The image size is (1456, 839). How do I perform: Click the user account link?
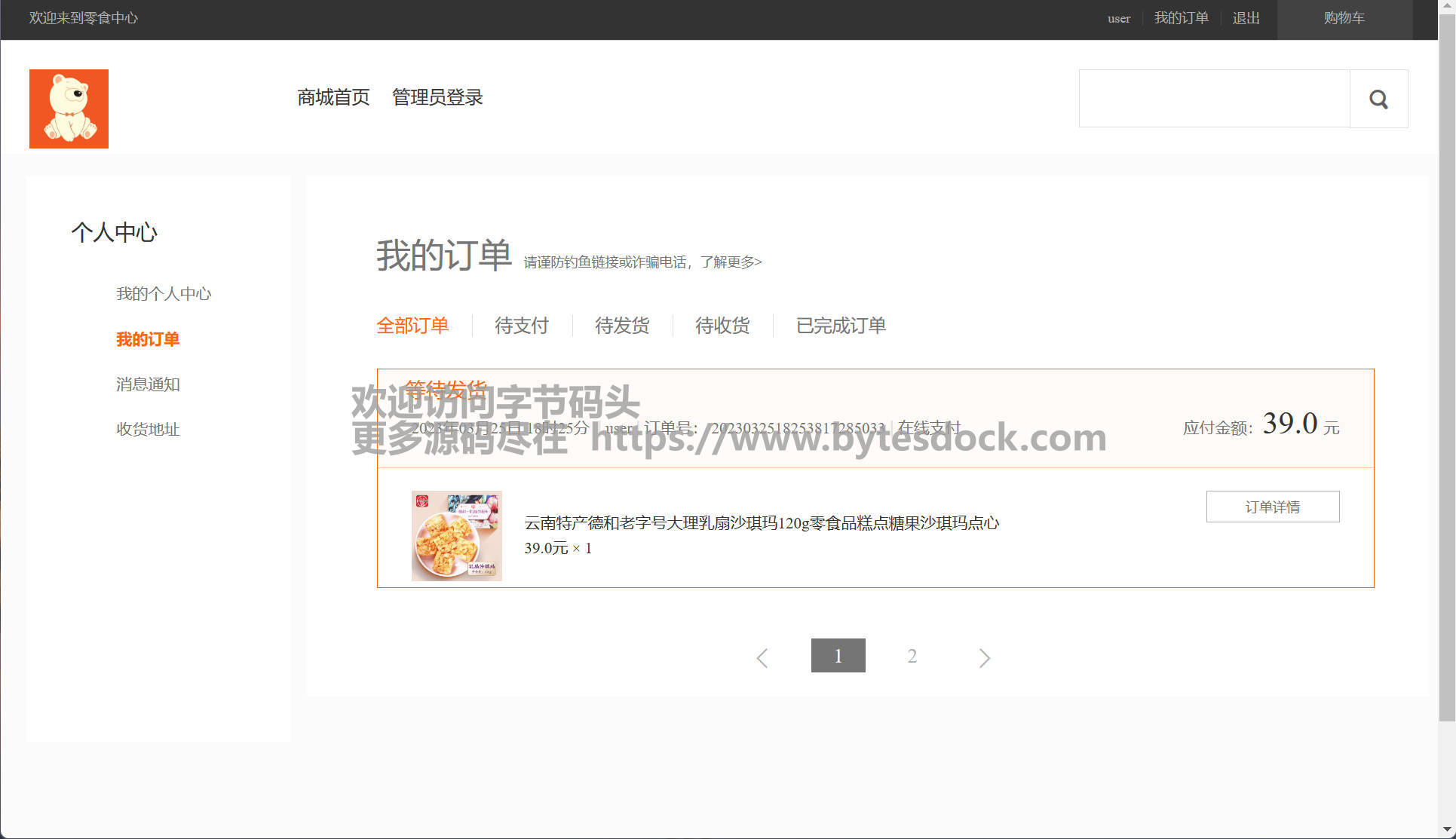[1118, 19]
